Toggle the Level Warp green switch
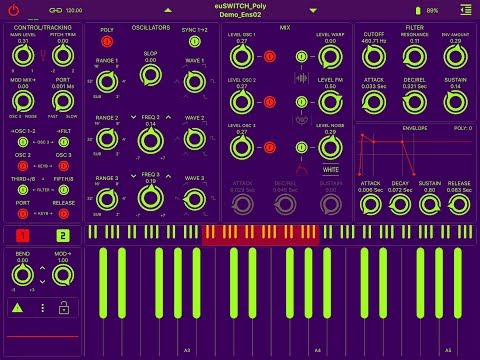Viewport: 480px width, 360px height. point(301,56)
